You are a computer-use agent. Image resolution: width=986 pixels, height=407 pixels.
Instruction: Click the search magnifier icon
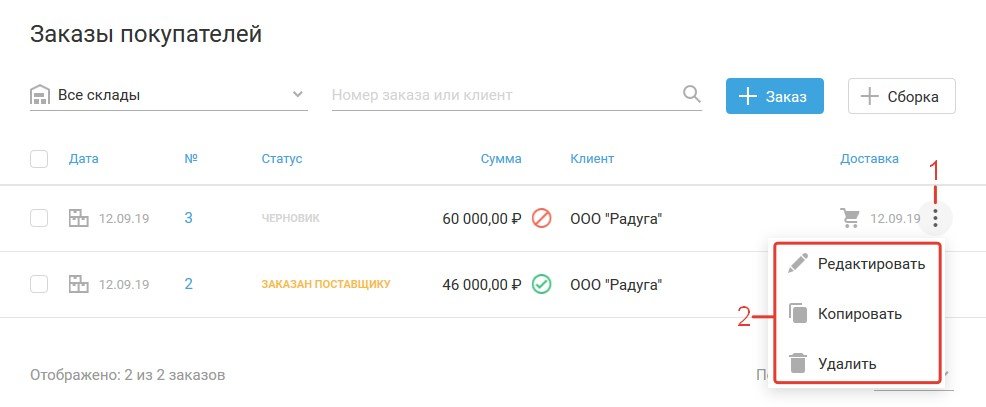point(691,95)
